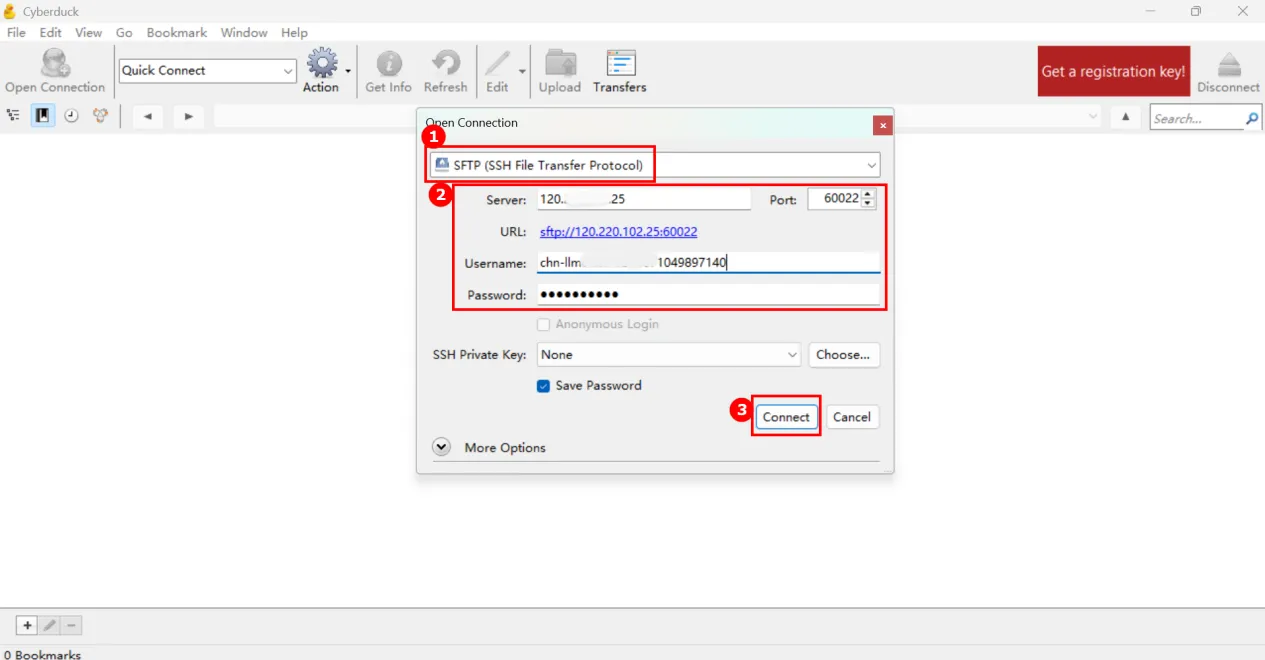This screenshot has height=660, width=1265.
Task: Open the path dropdown in navigation bar
Action: tap(1093, 117)
